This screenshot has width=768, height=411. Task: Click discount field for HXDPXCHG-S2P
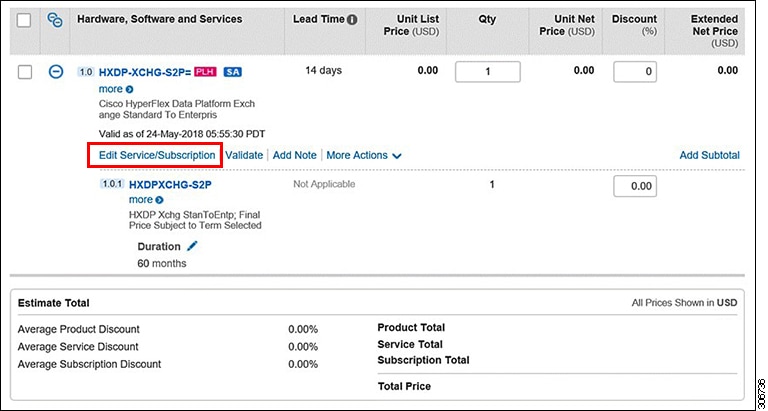[x=635, y=187]
